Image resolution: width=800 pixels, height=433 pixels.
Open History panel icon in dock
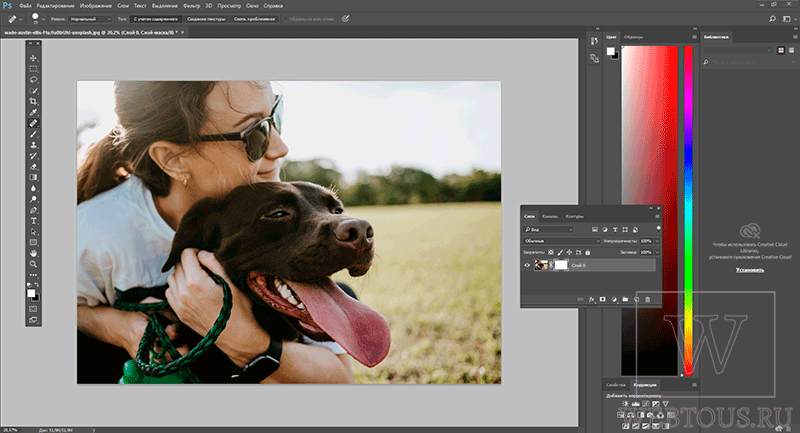[594, 41]
